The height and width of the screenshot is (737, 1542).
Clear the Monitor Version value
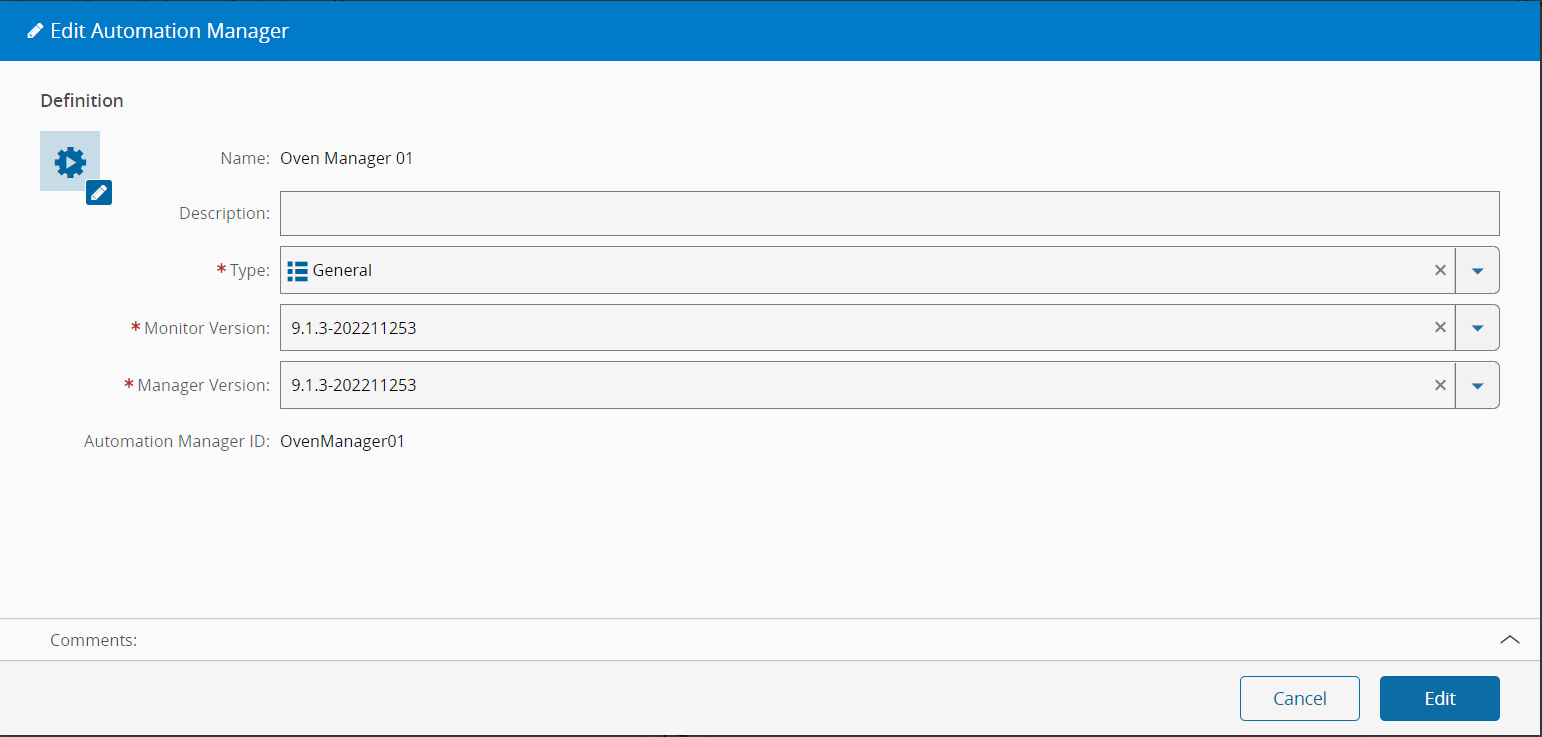tap(1440, 327)
